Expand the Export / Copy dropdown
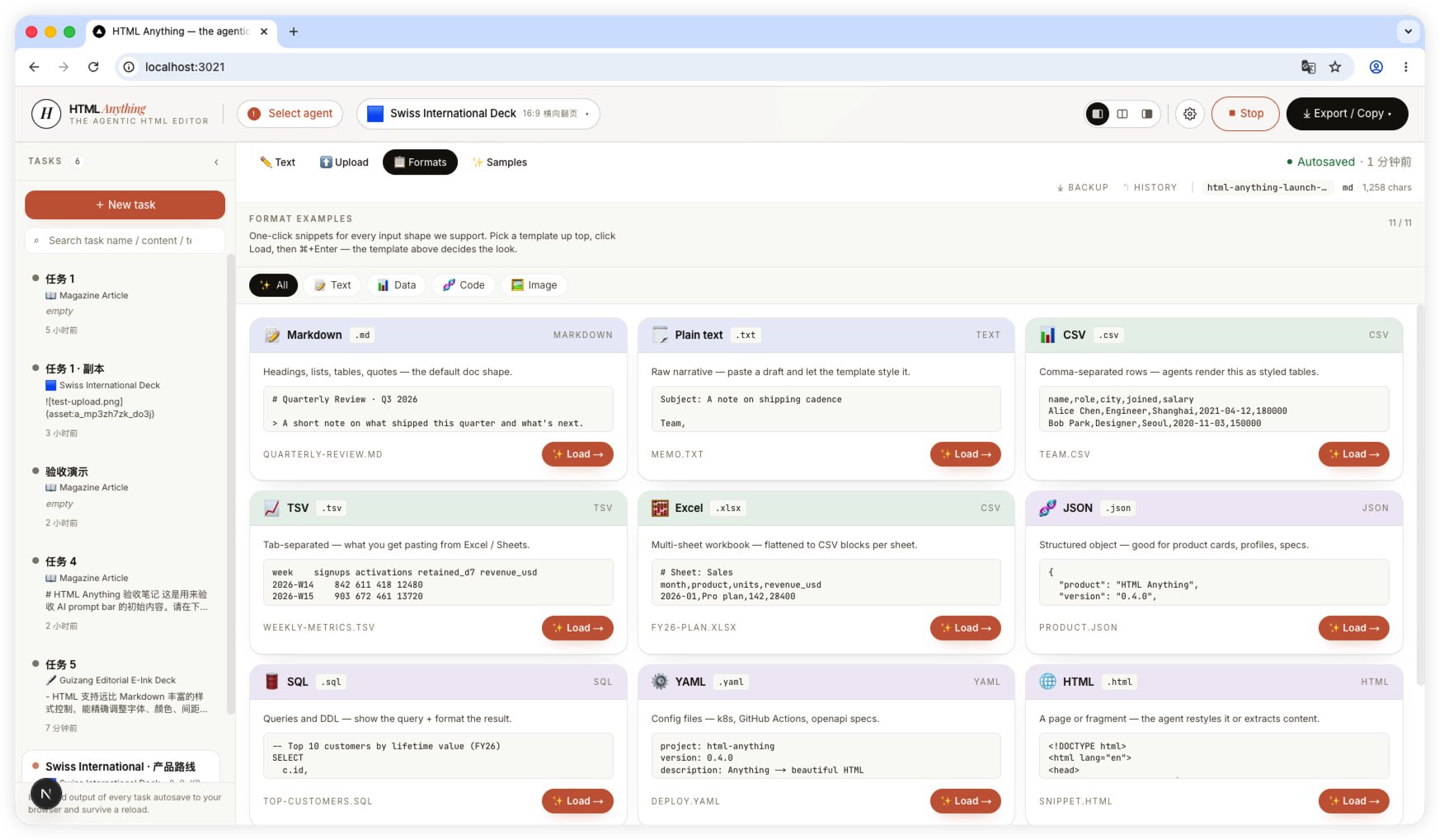 (1347, 114)
